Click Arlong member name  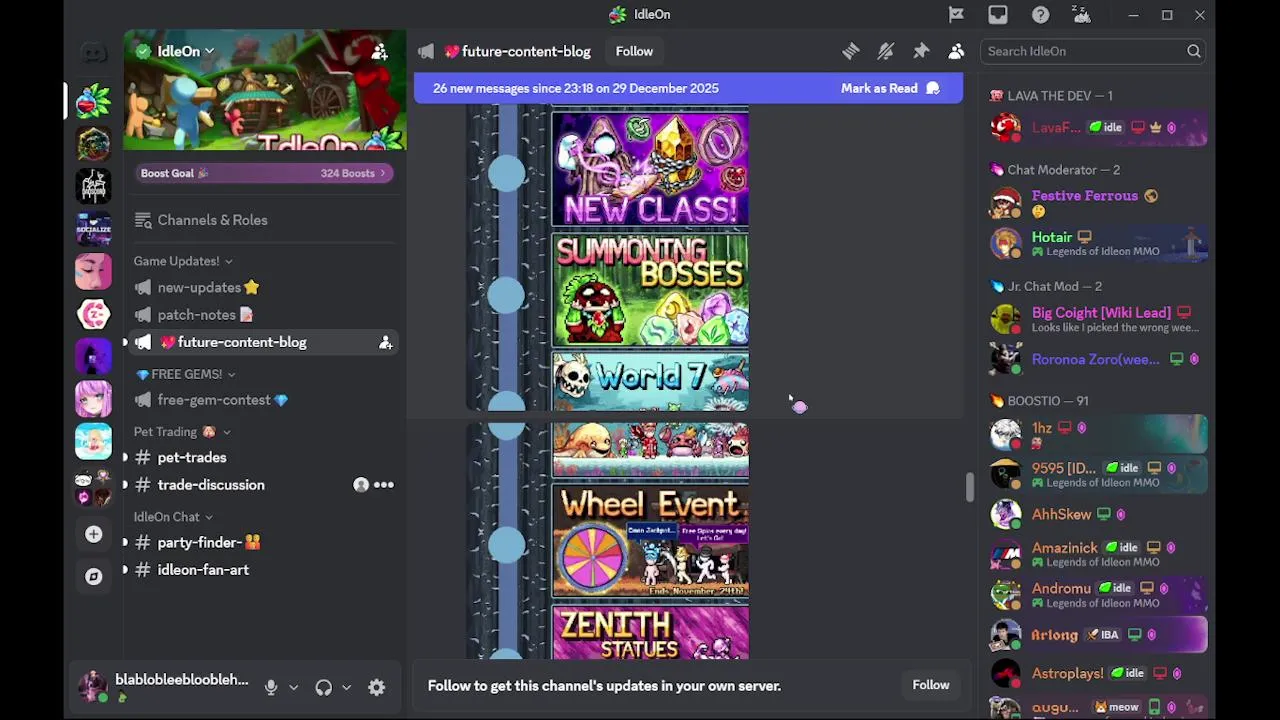(x=1054, y=635)
